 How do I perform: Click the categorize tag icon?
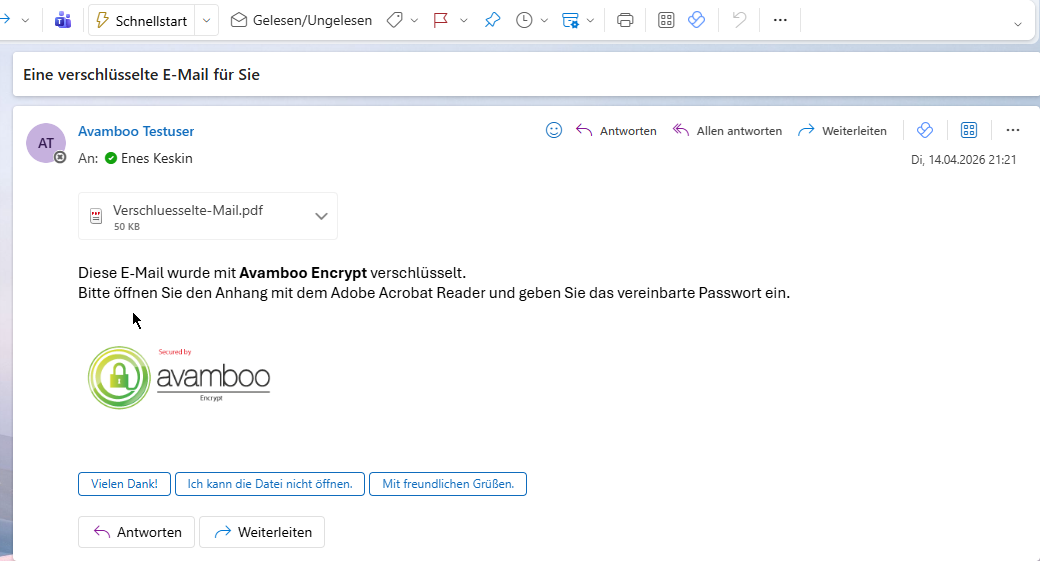click(395, 21)
